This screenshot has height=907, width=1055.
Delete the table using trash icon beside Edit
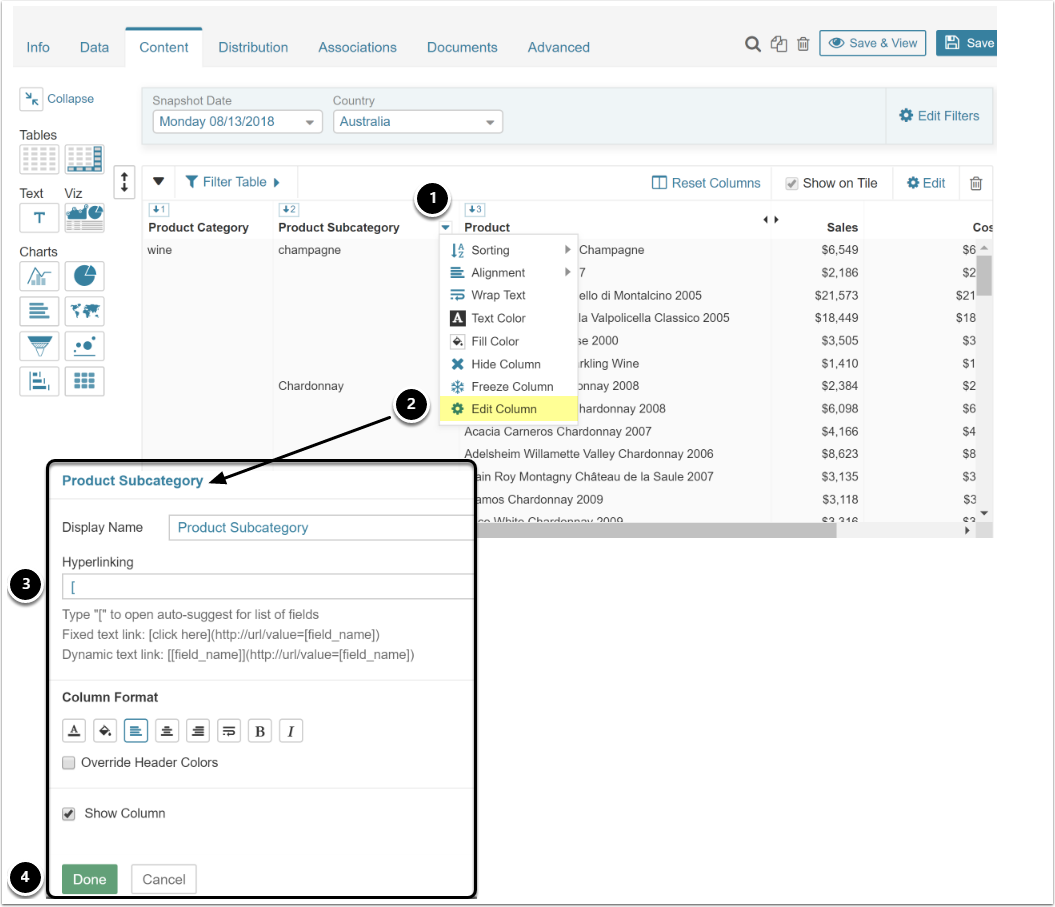976,183
